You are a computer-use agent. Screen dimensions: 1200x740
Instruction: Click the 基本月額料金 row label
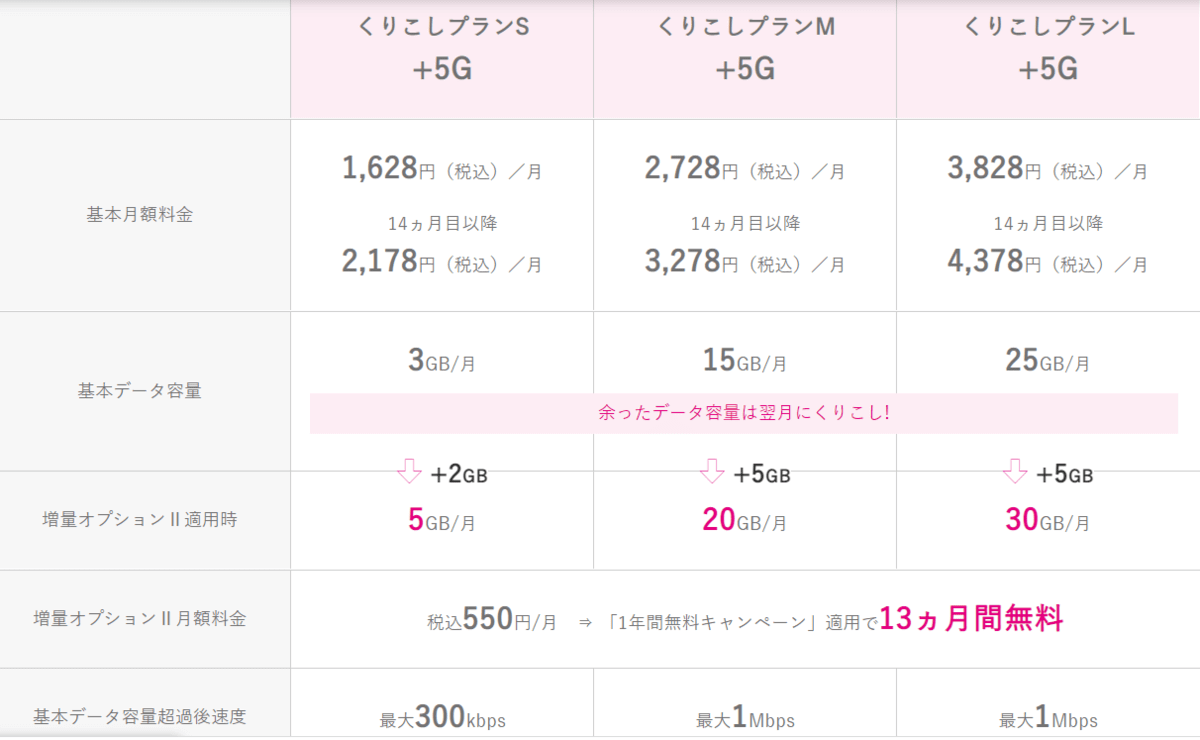pos(139,214)
